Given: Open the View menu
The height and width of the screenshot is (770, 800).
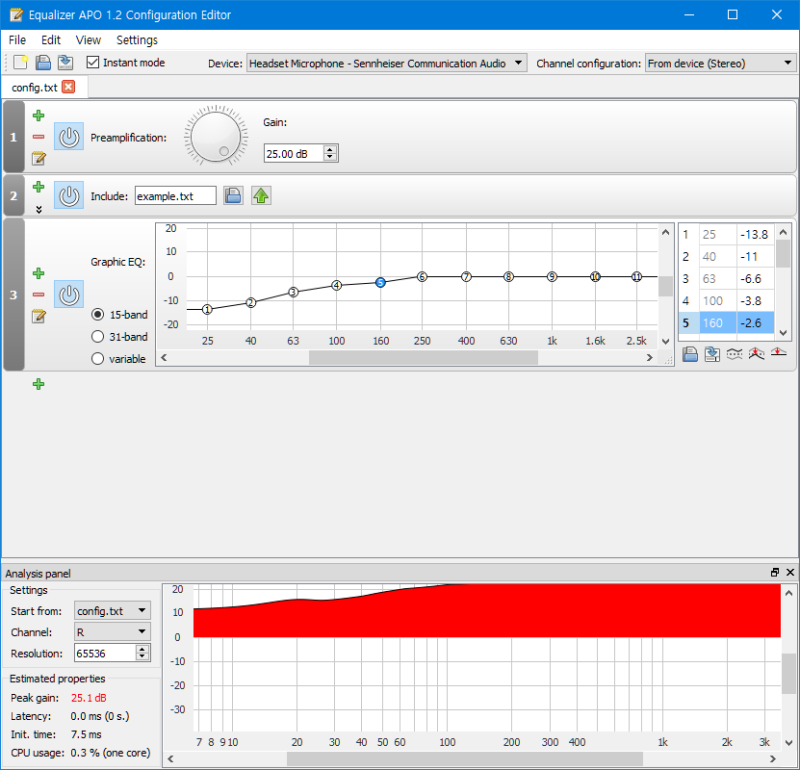Looking at the screenshot, I should [x=88, y=40].
